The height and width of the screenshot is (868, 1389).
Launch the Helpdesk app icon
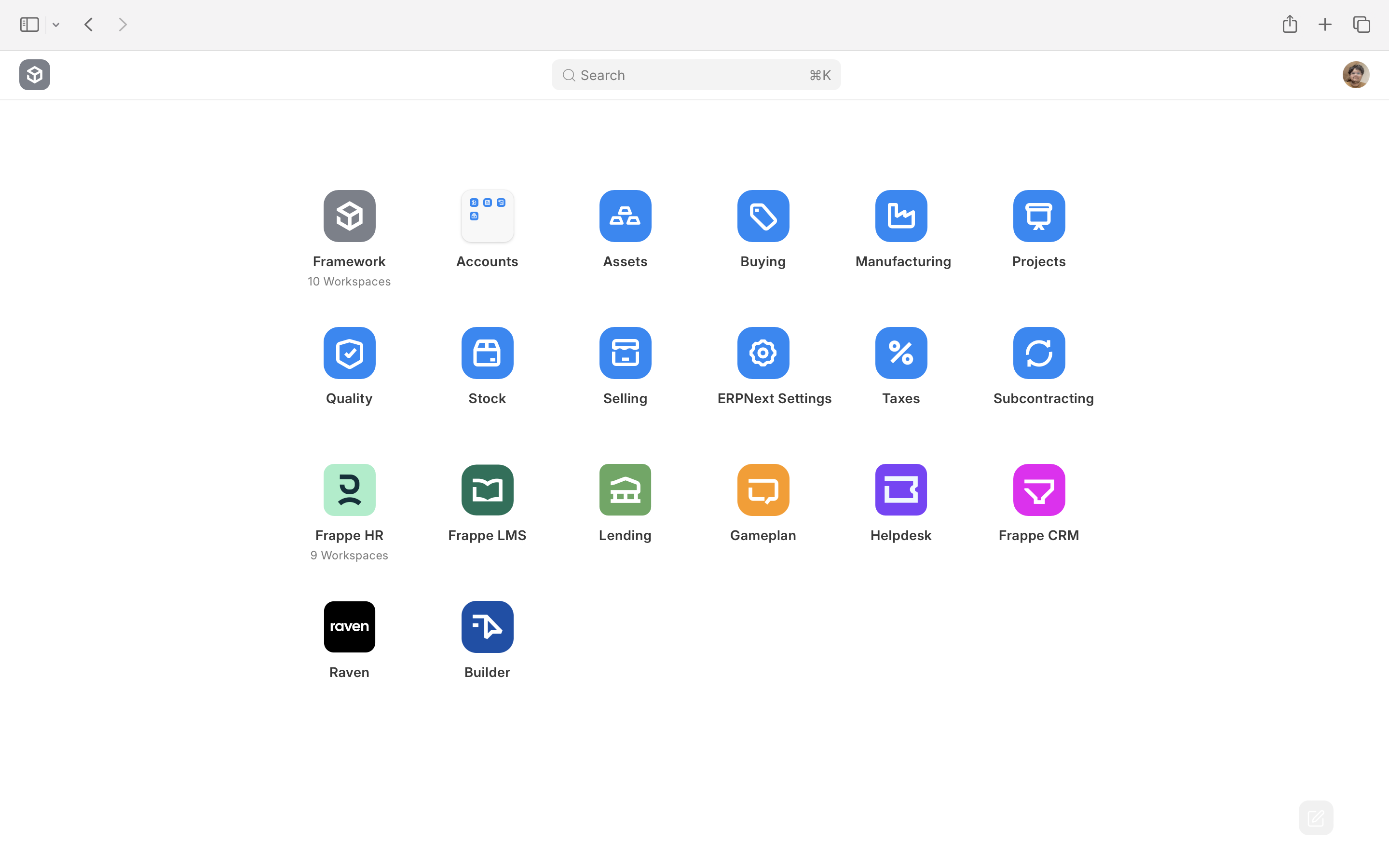click(900, 489)
